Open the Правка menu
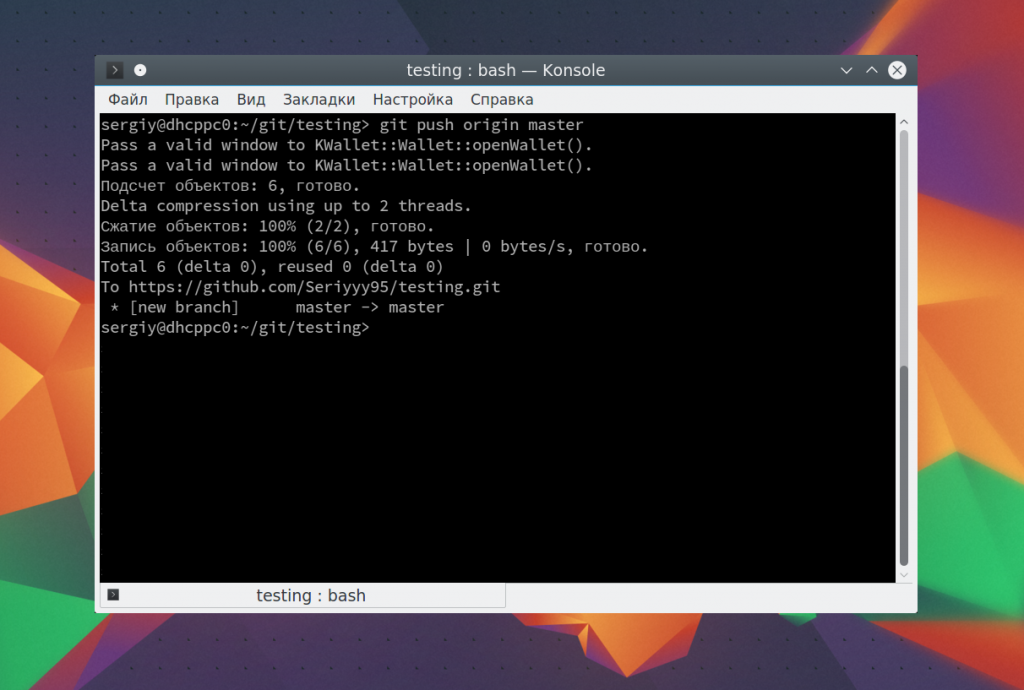This screenshot has width=1024, height=690. (x=192, y=100)
